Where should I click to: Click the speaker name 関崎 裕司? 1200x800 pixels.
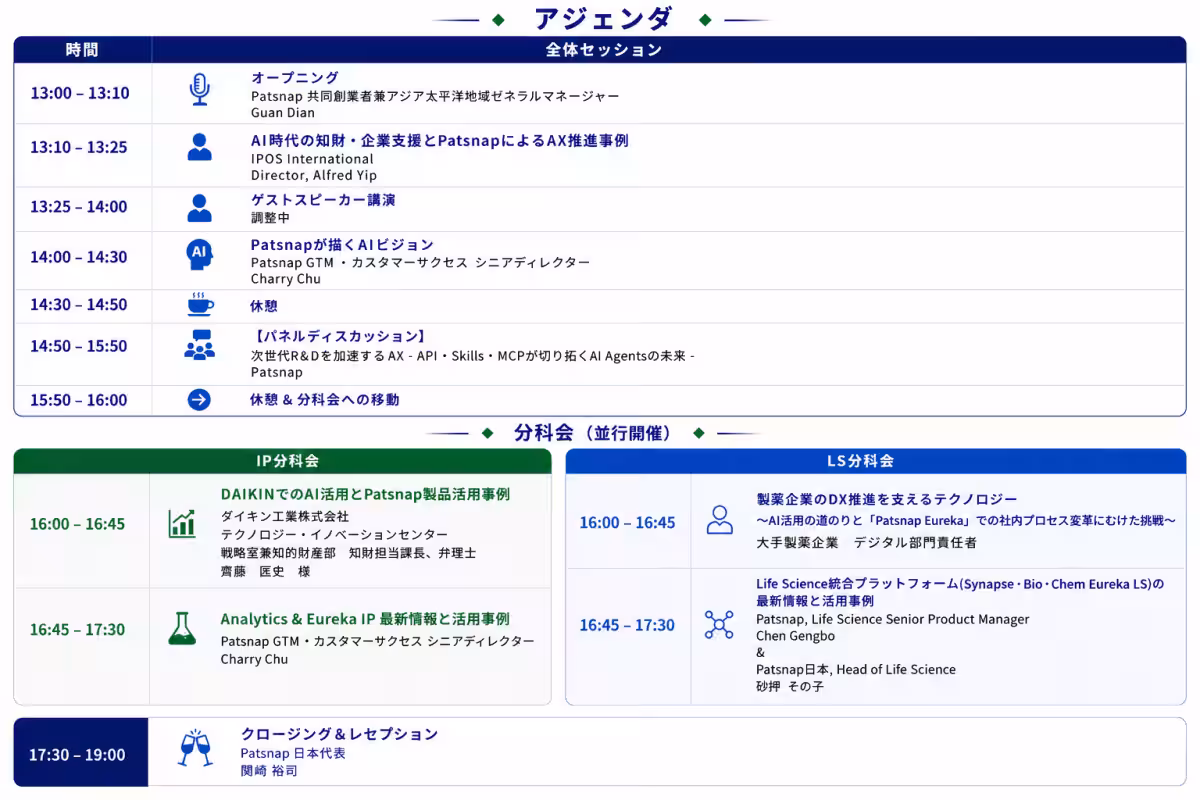tap(269, 771)
